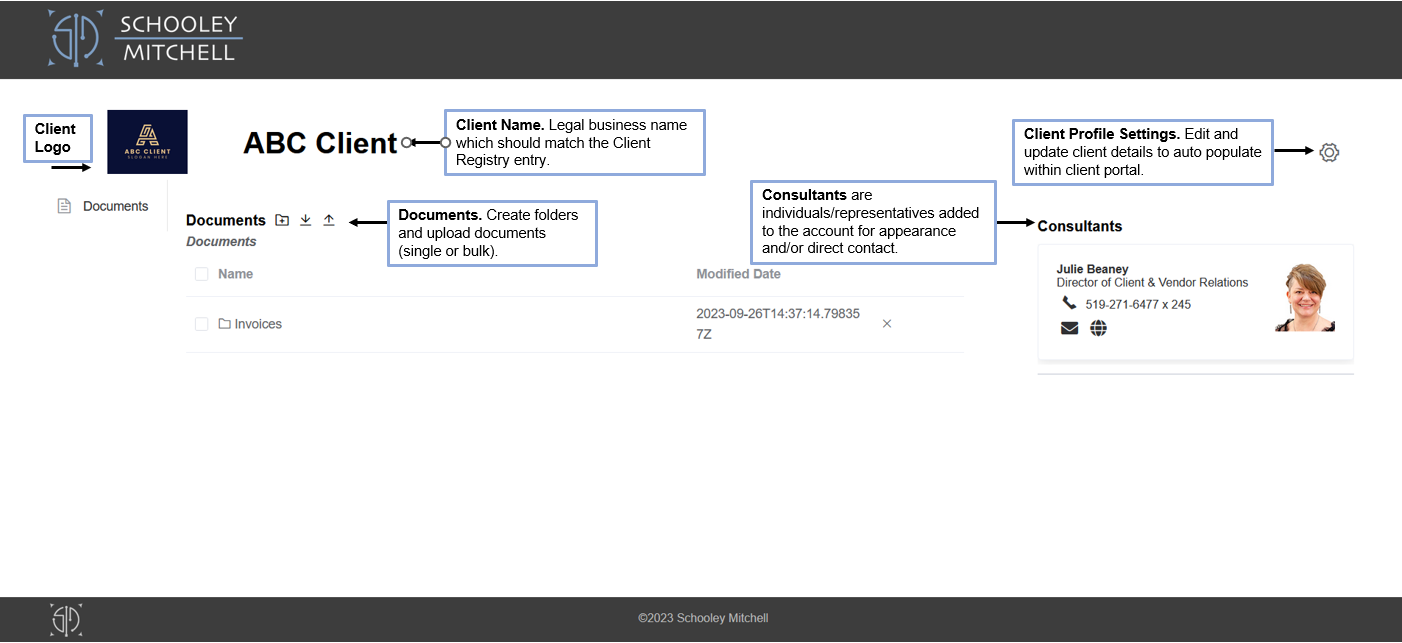Click the Schooley Mitchell header logo
Screen dimensions: 1402x643
tap(146, 39)
